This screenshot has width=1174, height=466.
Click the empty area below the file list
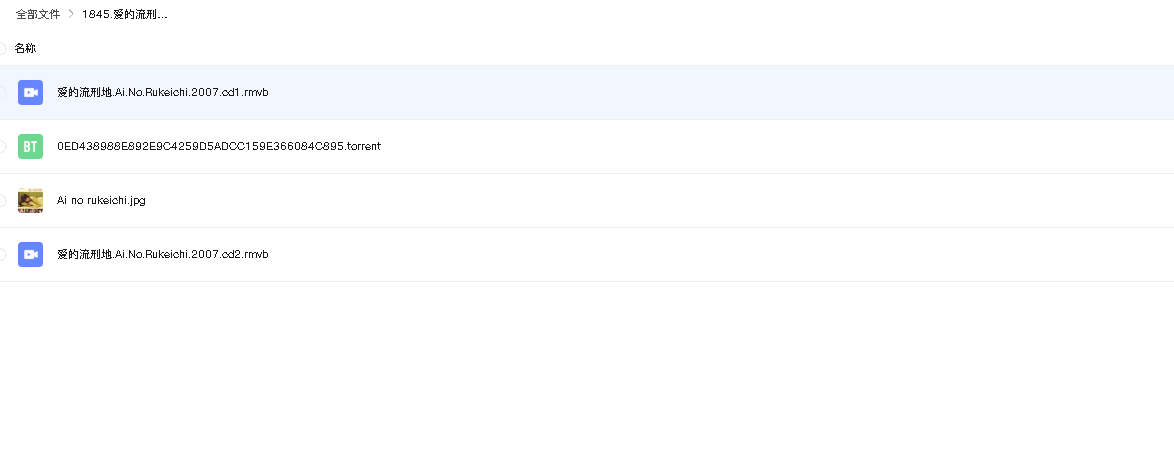point(600,380)
